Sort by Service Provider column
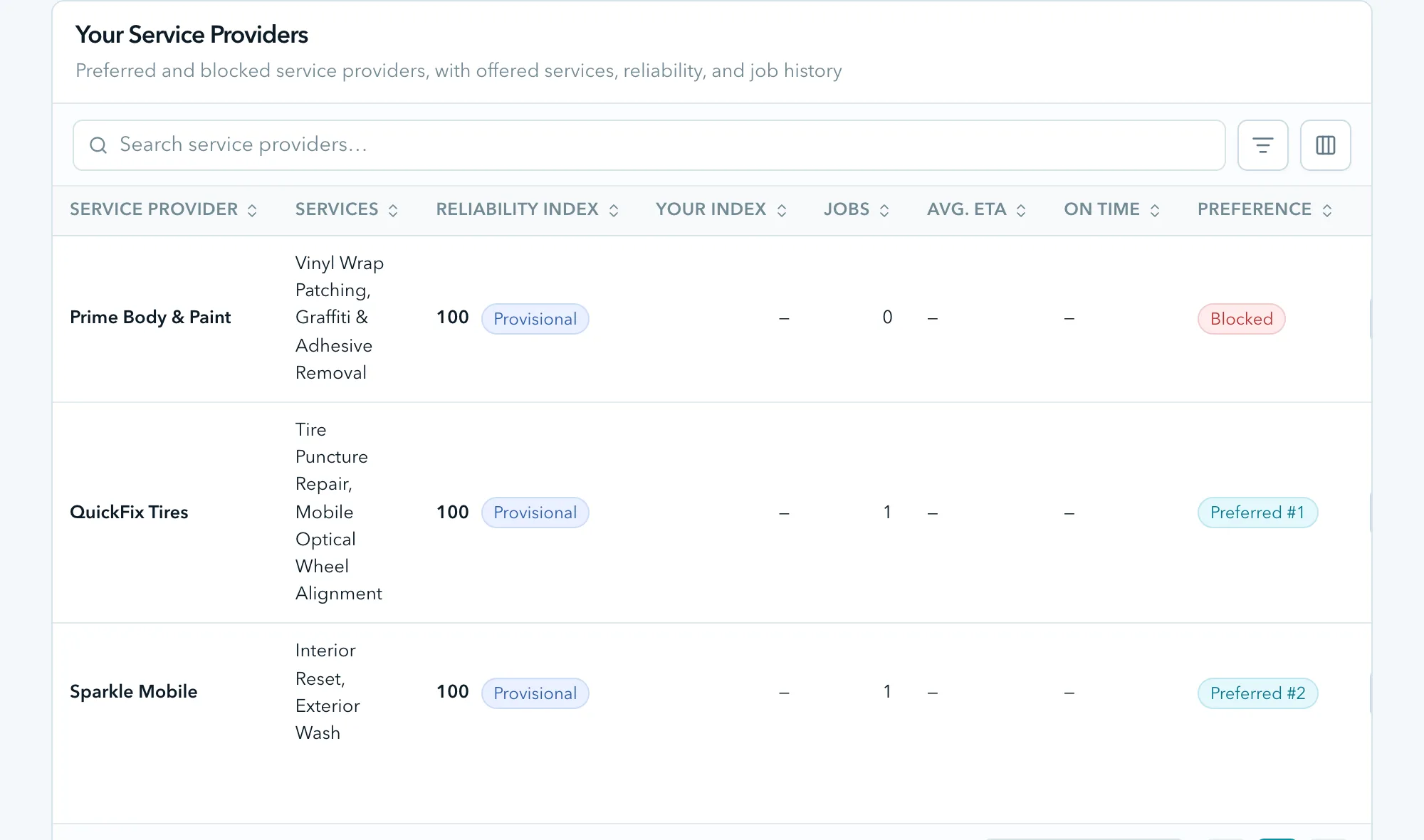Image resolution: width=1424 pixels, height=840 pixels. tap(163, 209)
